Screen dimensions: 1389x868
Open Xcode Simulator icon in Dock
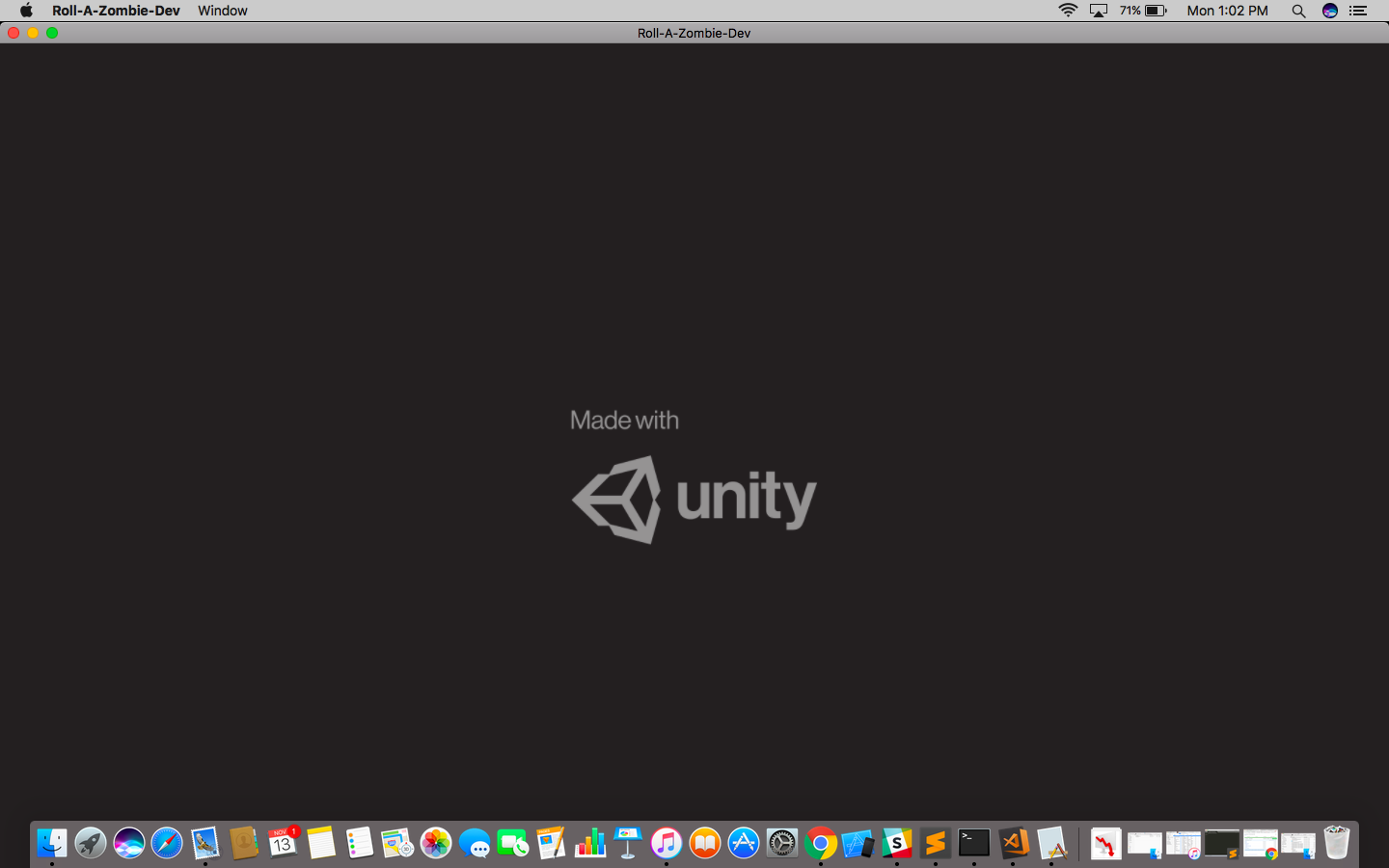click(x=858, y=843)
